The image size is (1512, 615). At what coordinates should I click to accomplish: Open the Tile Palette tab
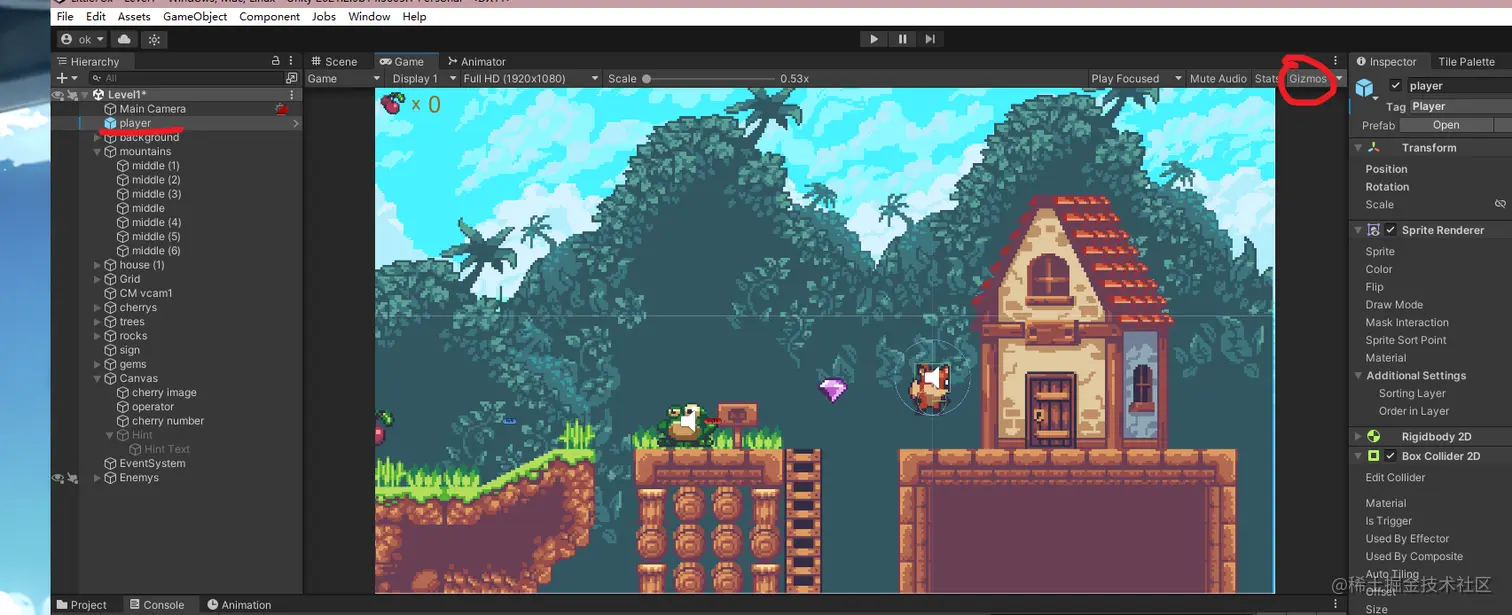1466,61
